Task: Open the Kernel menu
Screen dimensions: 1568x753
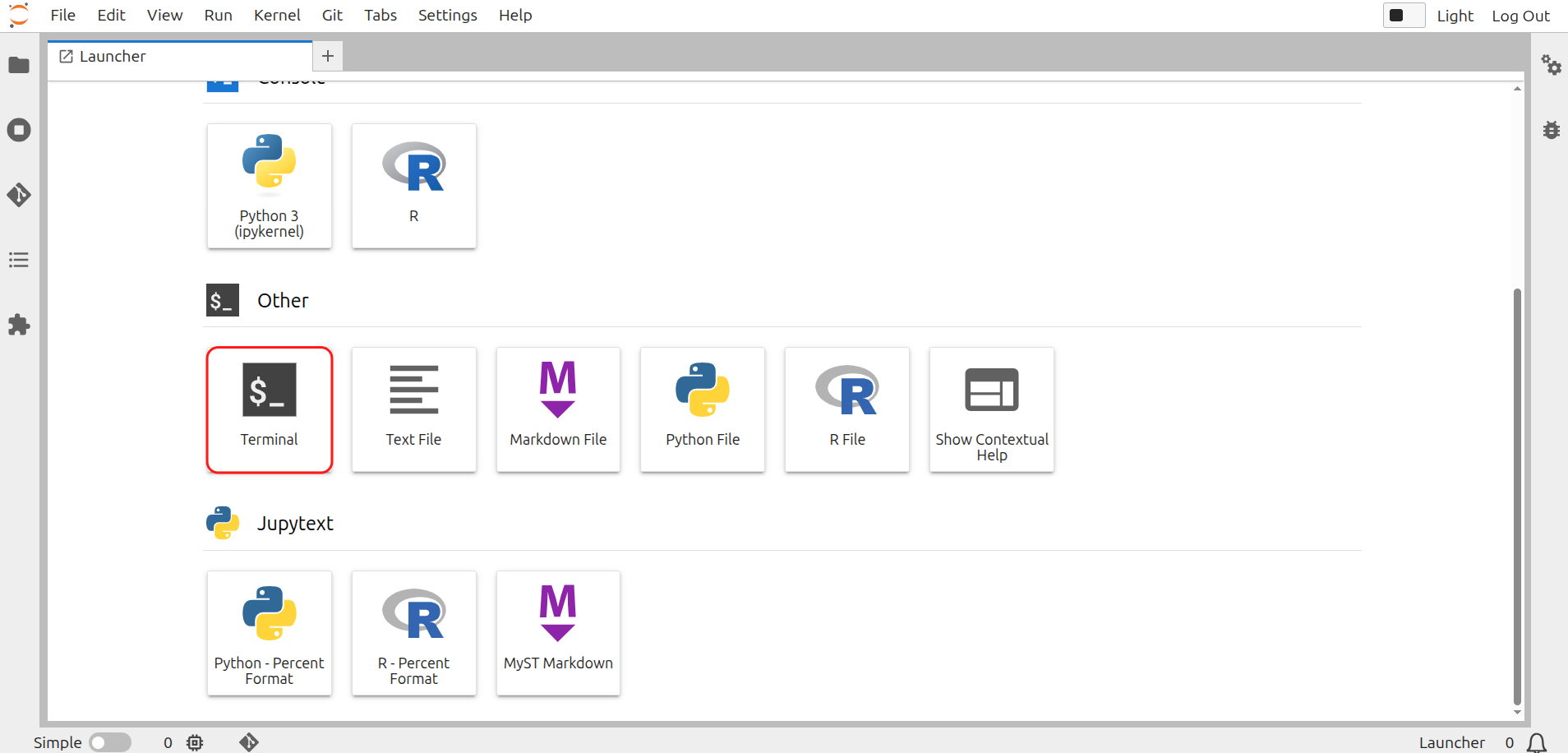Action: 277,16
